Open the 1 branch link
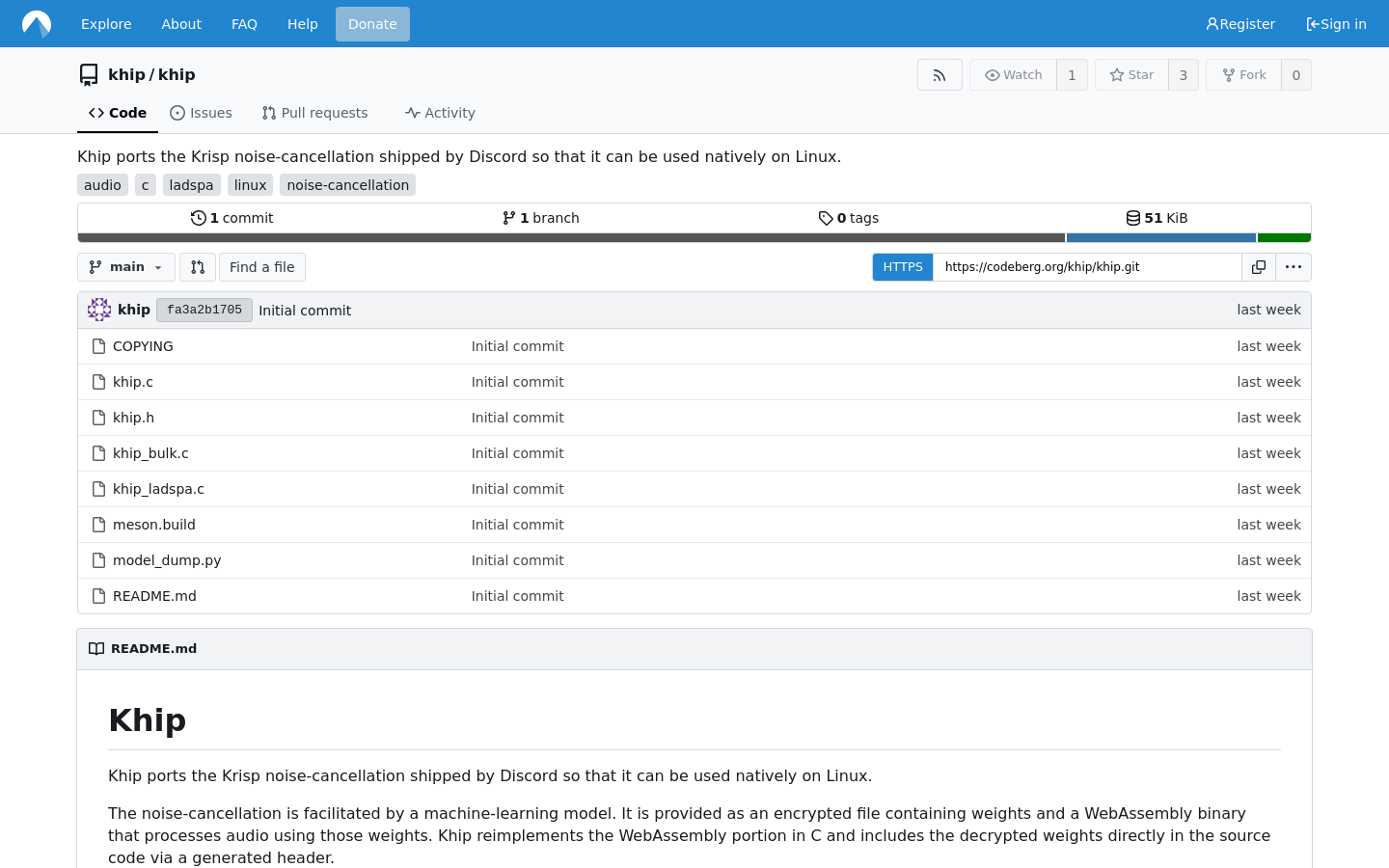The height and width of the screenshot is (868, 1389). [541, 218]
